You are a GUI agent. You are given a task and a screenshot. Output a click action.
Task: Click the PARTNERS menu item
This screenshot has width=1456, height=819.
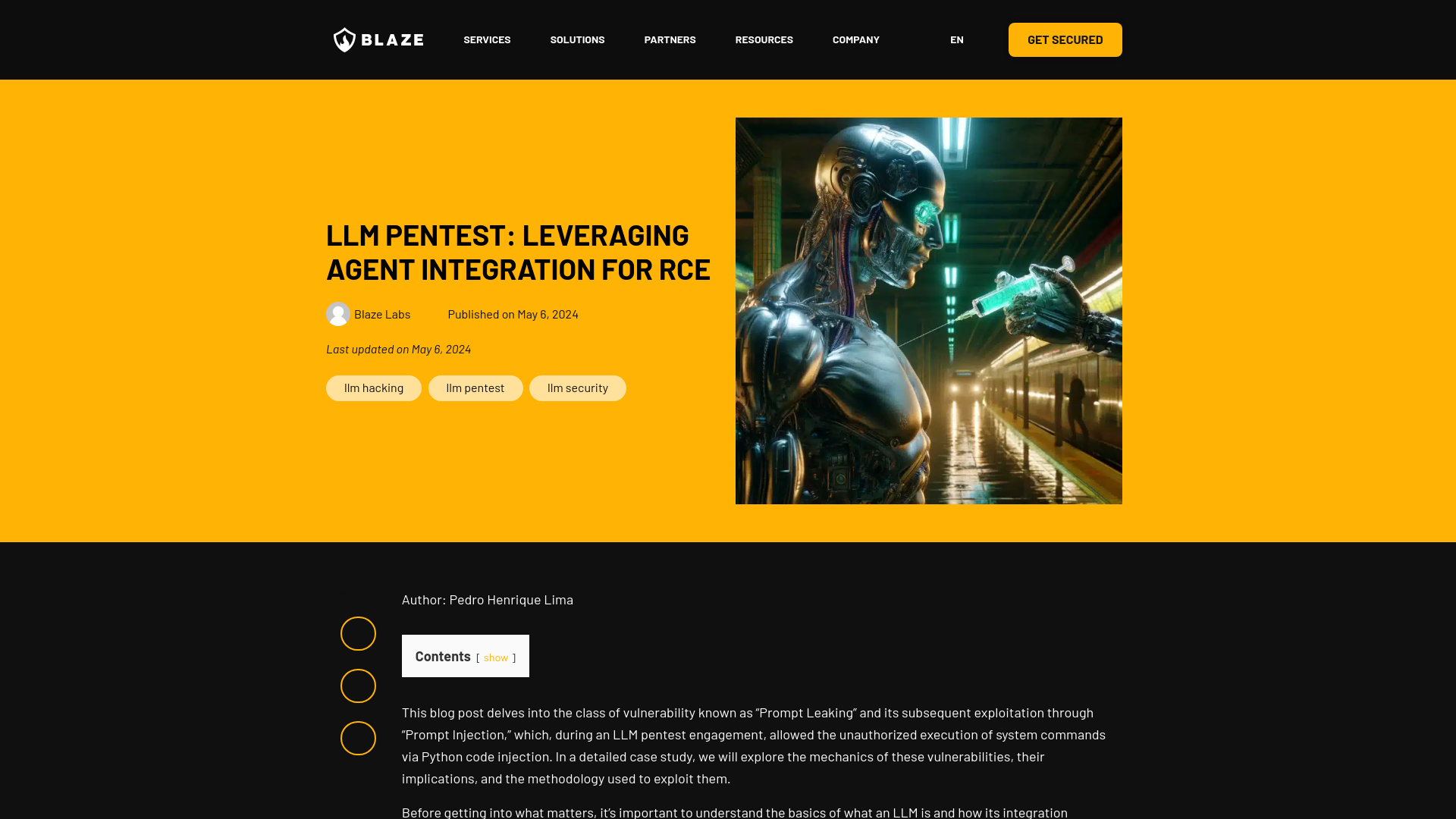tap(669, 39)
